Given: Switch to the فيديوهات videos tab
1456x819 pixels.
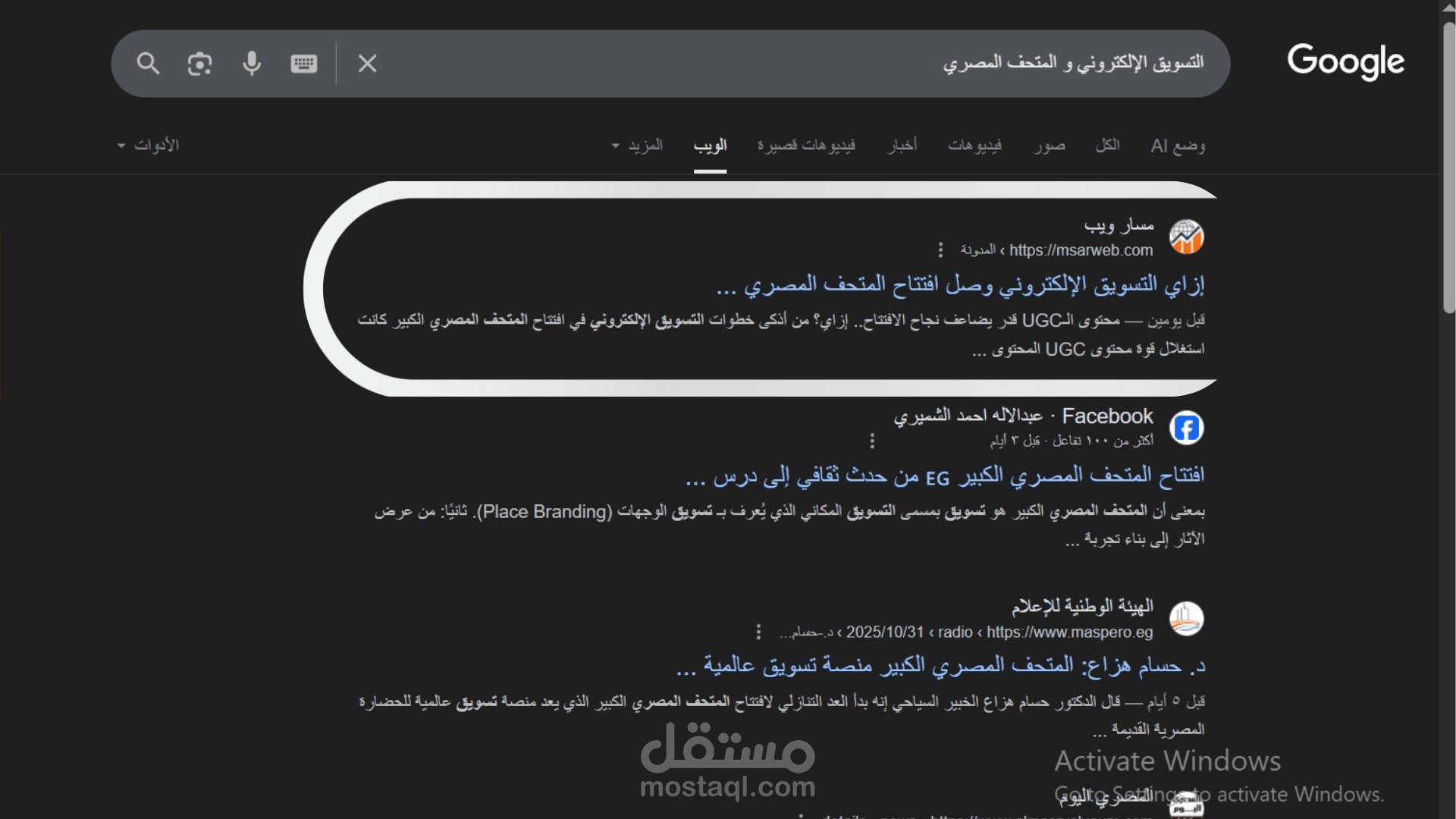Looking at the screenshot, I should coord(974,145).
